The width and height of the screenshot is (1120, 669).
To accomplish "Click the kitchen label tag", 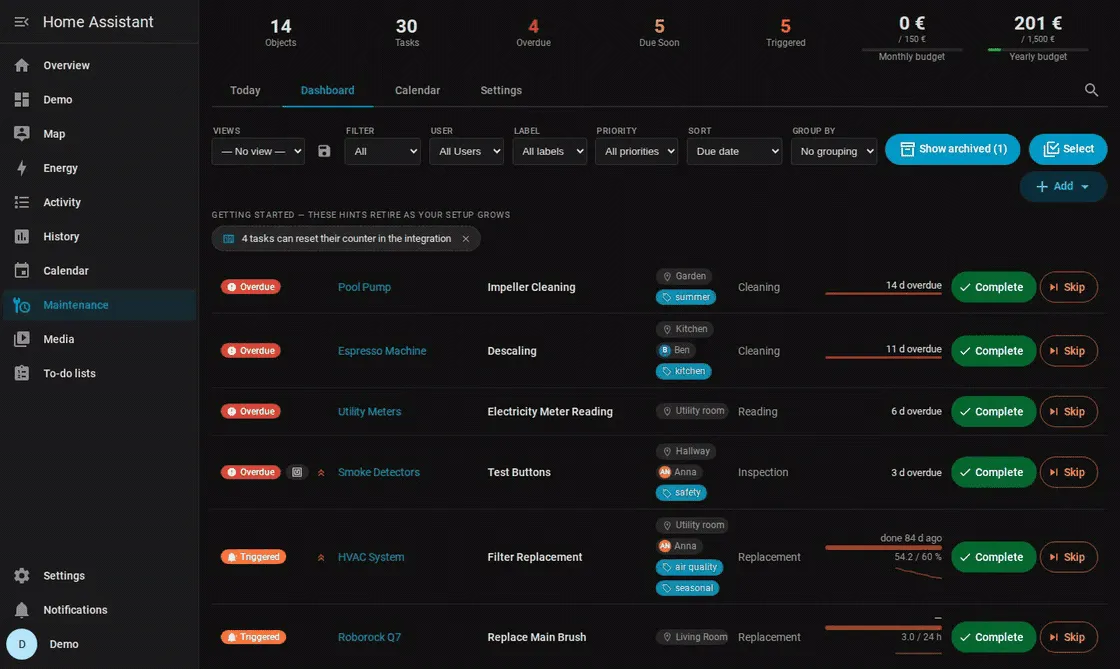I will pos(684,371).
